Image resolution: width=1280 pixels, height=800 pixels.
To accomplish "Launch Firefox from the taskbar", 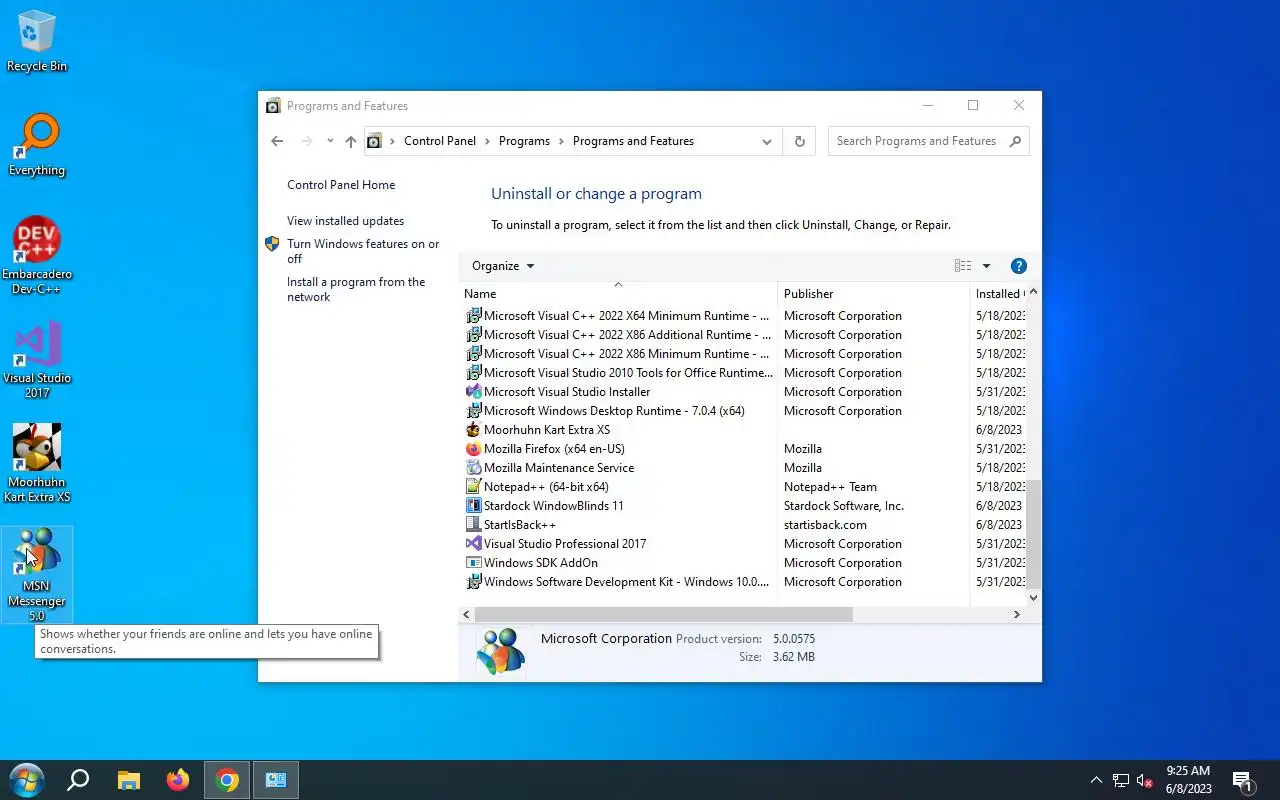I will (178, 780).
